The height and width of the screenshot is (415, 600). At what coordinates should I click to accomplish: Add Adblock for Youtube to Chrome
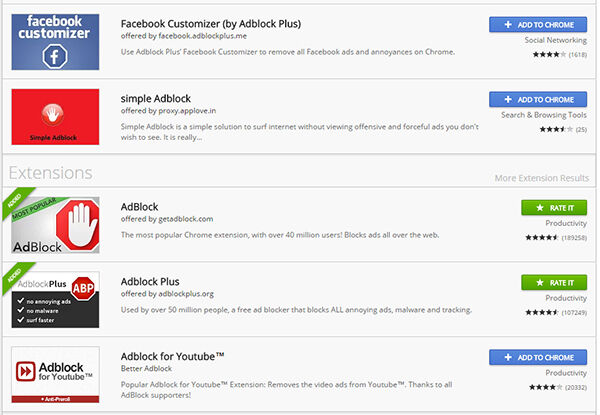538,357
